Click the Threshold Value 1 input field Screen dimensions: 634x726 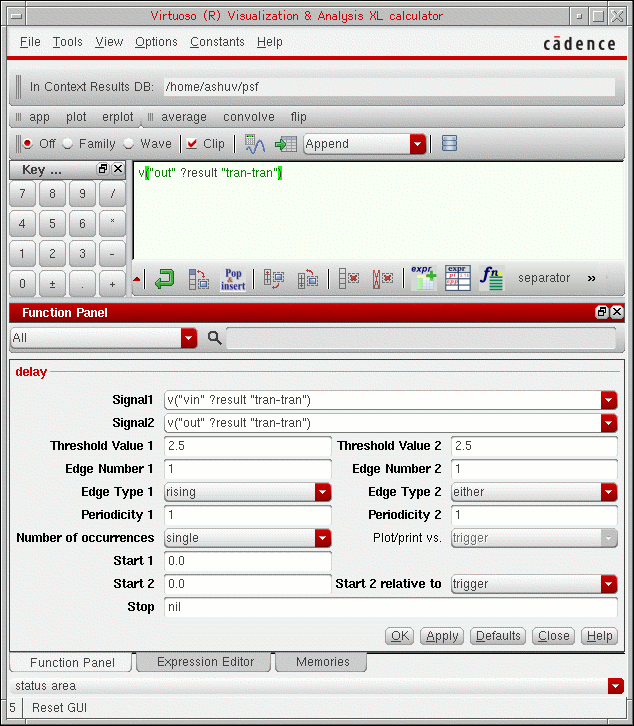tap(248, 446)
